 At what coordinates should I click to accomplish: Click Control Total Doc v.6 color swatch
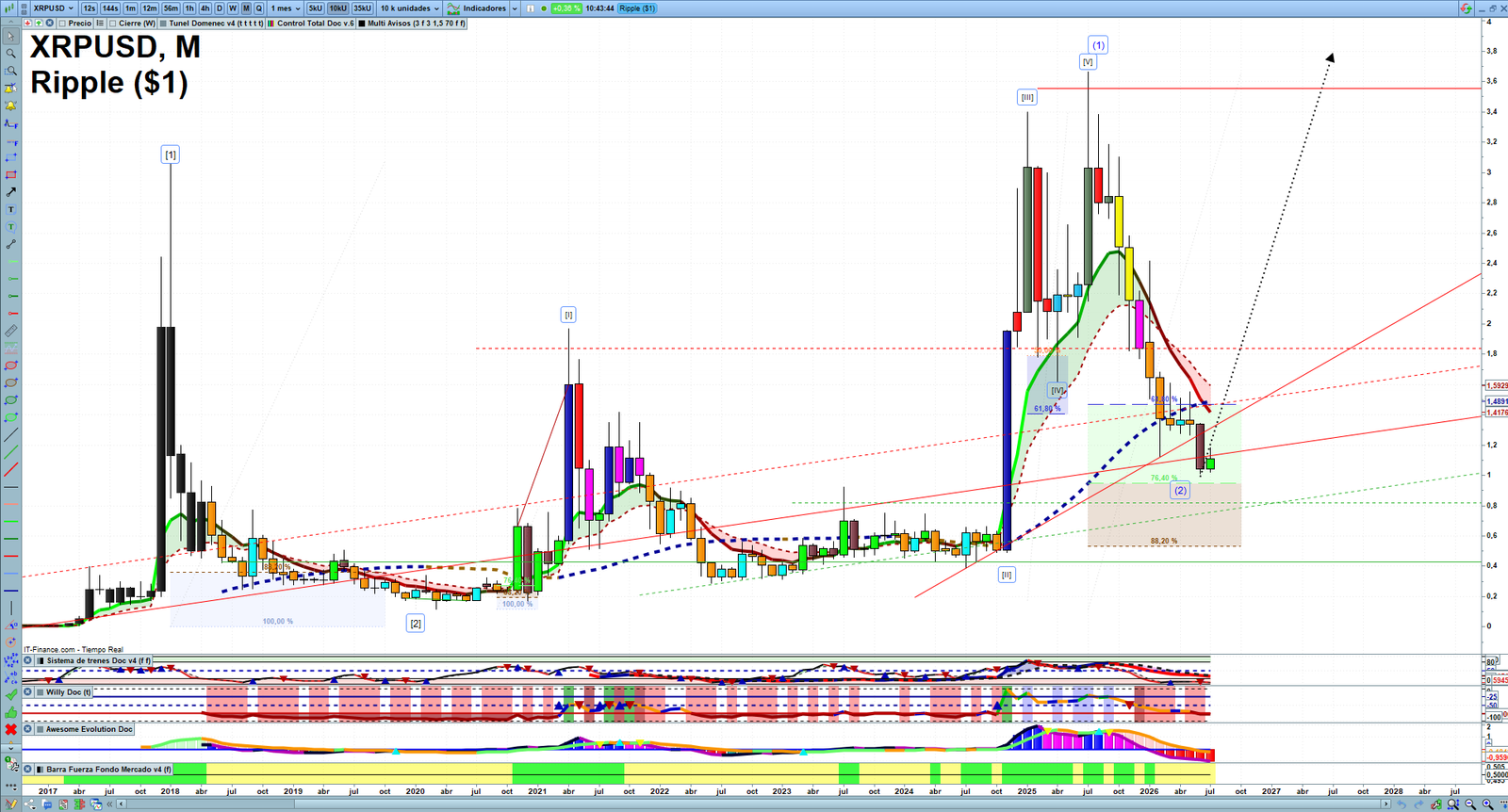tap(271, 23)
